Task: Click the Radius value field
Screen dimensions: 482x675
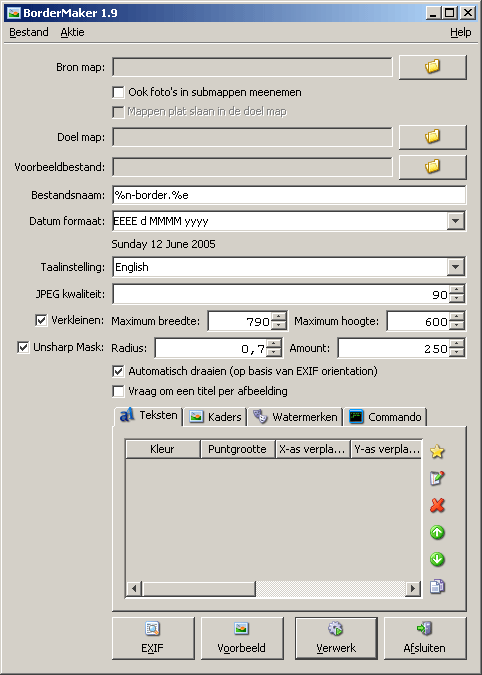Action: (x=210, y=348)
